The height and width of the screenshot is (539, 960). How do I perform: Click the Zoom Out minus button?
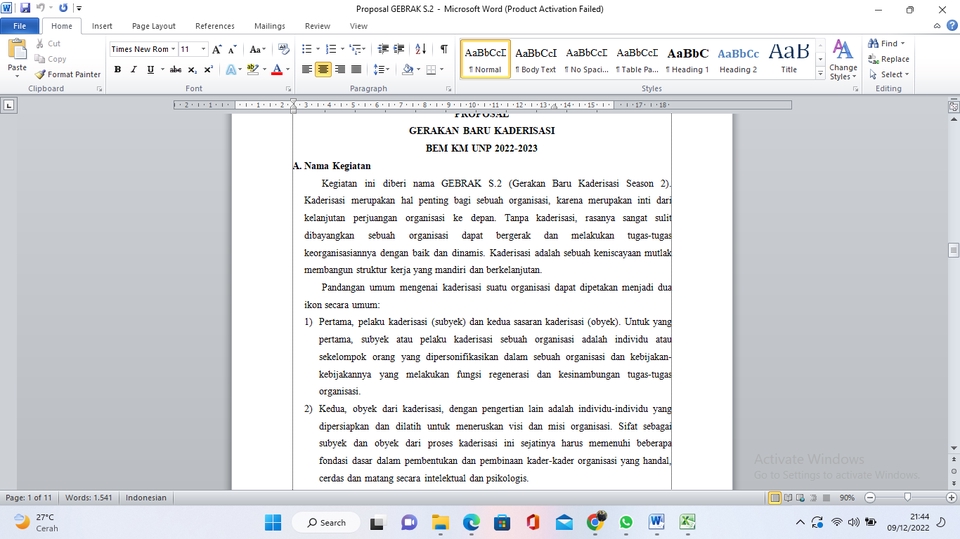click(870, 498)
